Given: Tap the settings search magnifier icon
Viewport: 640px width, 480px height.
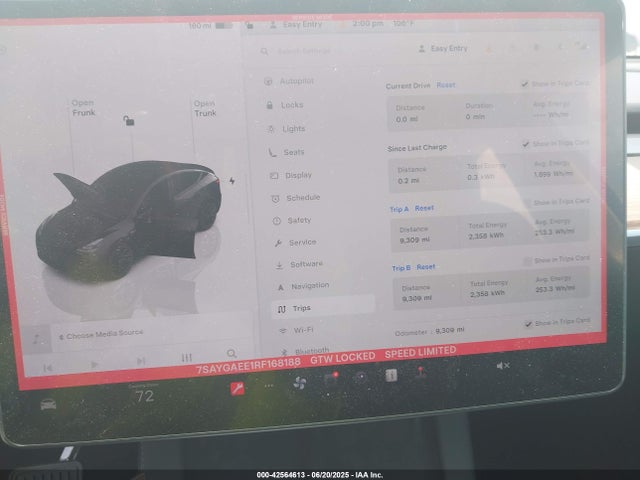Looking at the screenshot, I should coord(264,51).
